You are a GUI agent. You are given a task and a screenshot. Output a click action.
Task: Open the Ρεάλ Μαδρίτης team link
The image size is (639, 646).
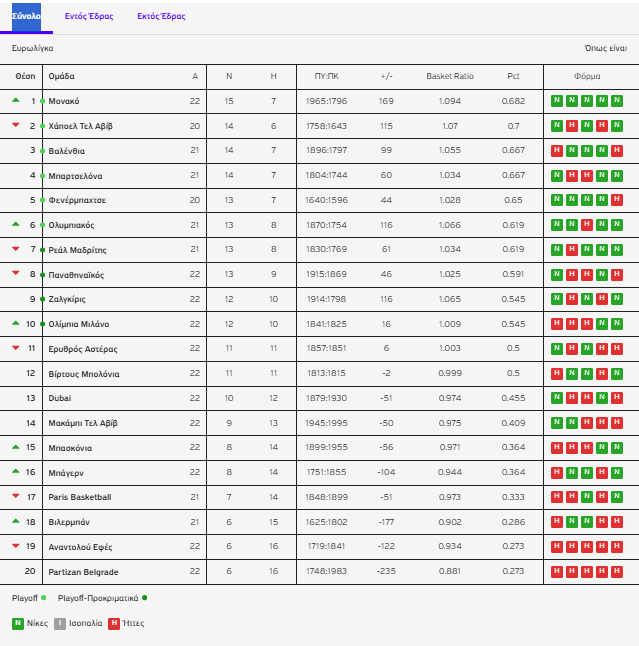pyautogui.click(x=77, y=249)
